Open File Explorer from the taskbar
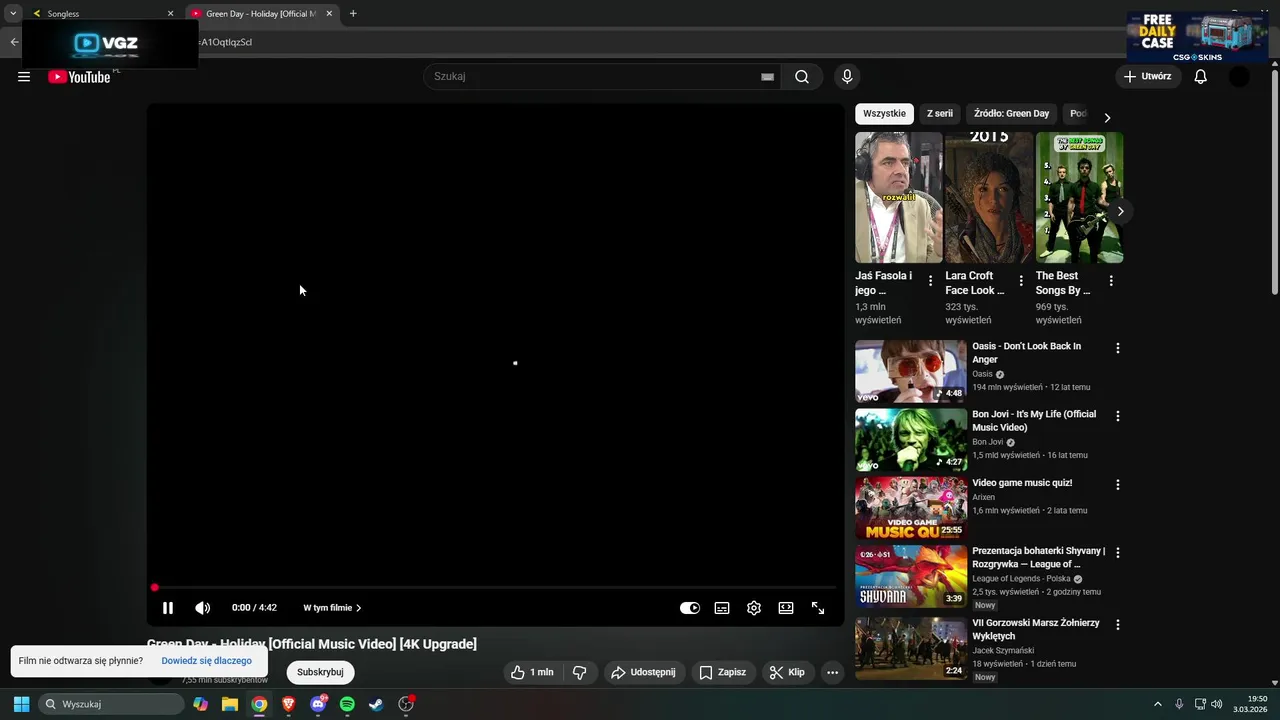Viewport: 1280px width, 720px height. pos(230,704)
